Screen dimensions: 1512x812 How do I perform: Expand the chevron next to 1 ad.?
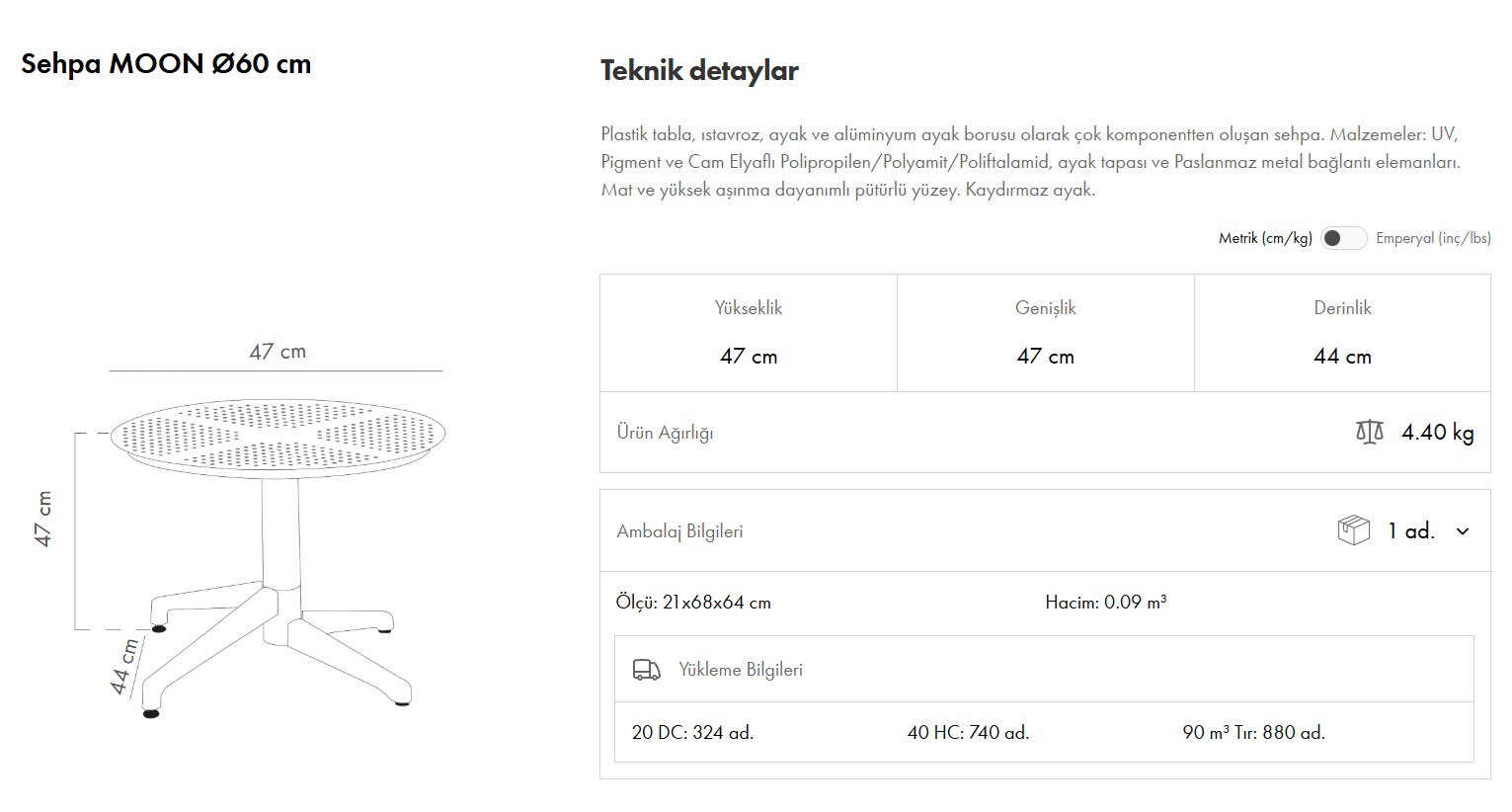point(1463,531)
